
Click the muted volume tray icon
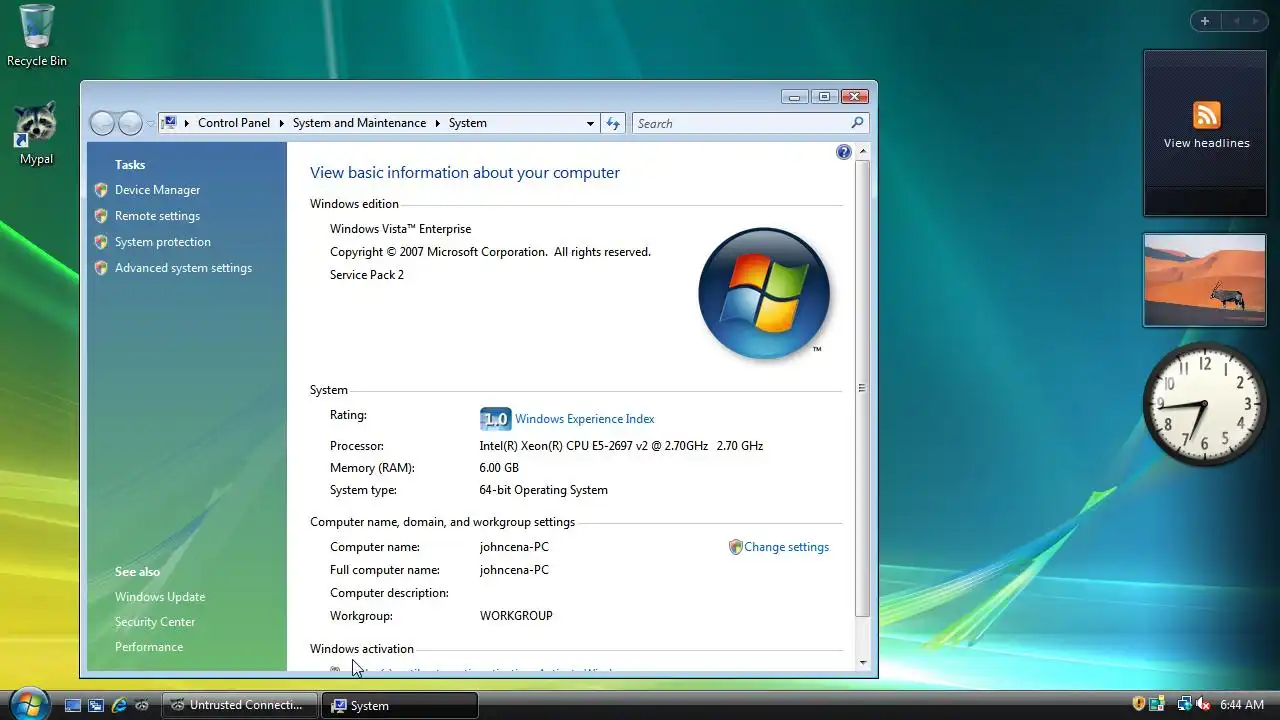pyautogui.click(x=1203, y=704)
